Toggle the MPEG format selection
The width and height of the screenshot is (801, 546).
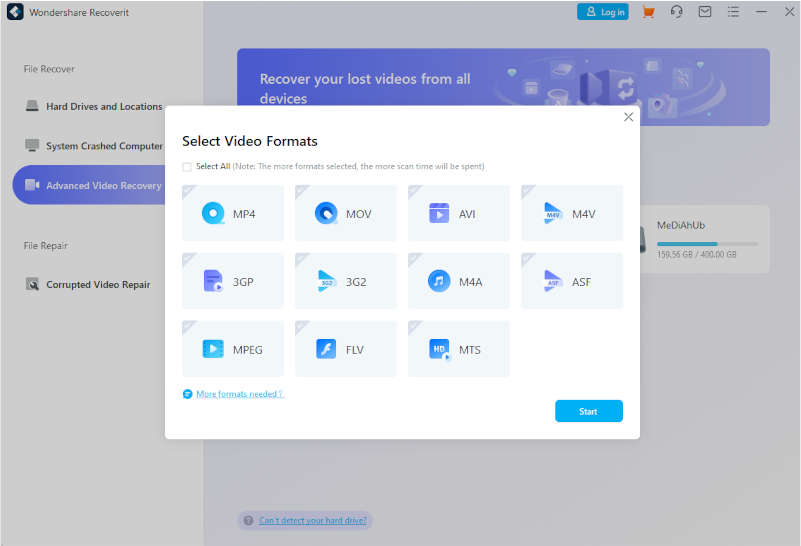(x=232, y=349)
